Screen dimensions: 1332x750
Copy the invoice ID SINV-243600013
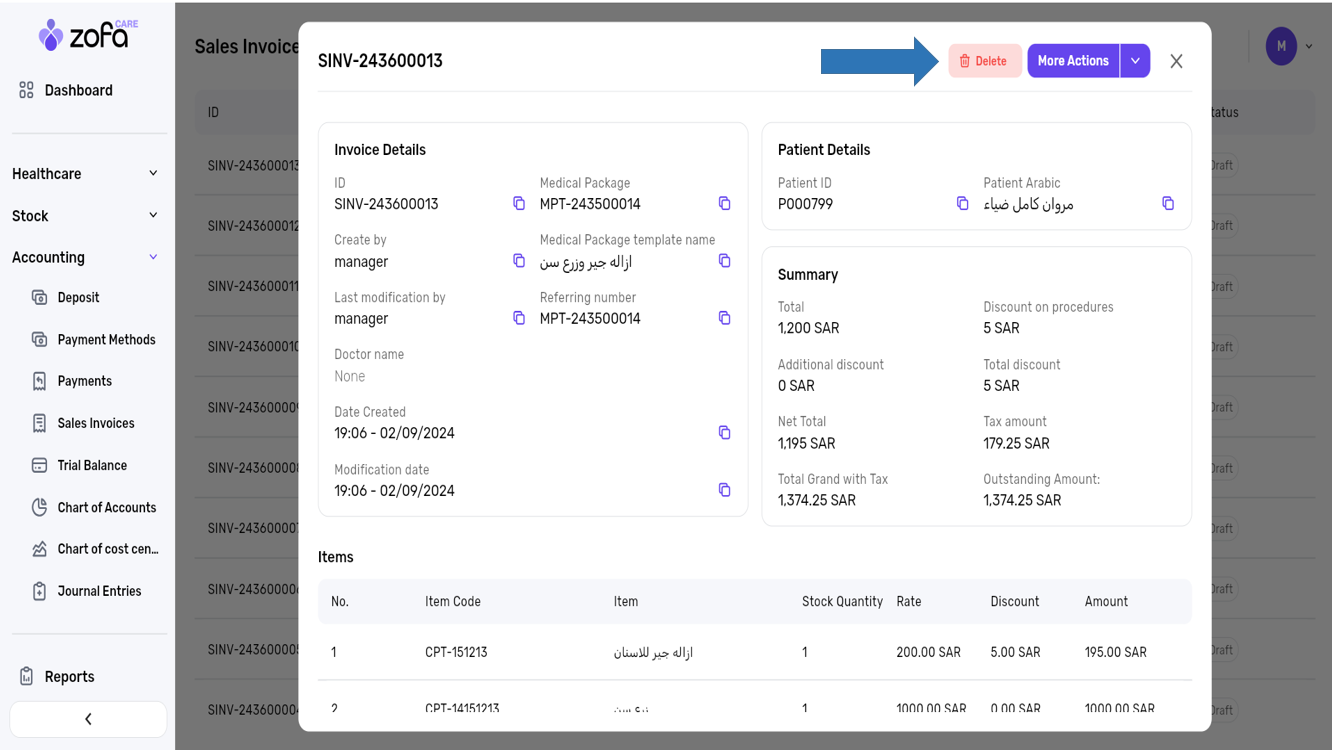pos(519,204)
